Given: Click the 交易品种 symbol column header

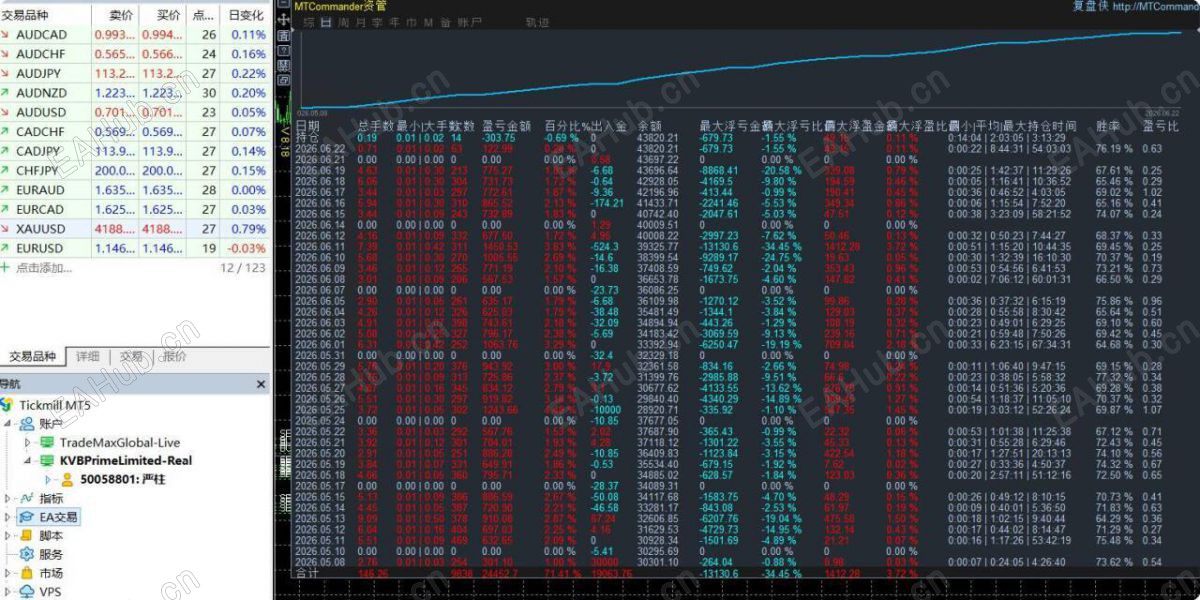Looking at the screenshot, I should (x=45, y=15).
